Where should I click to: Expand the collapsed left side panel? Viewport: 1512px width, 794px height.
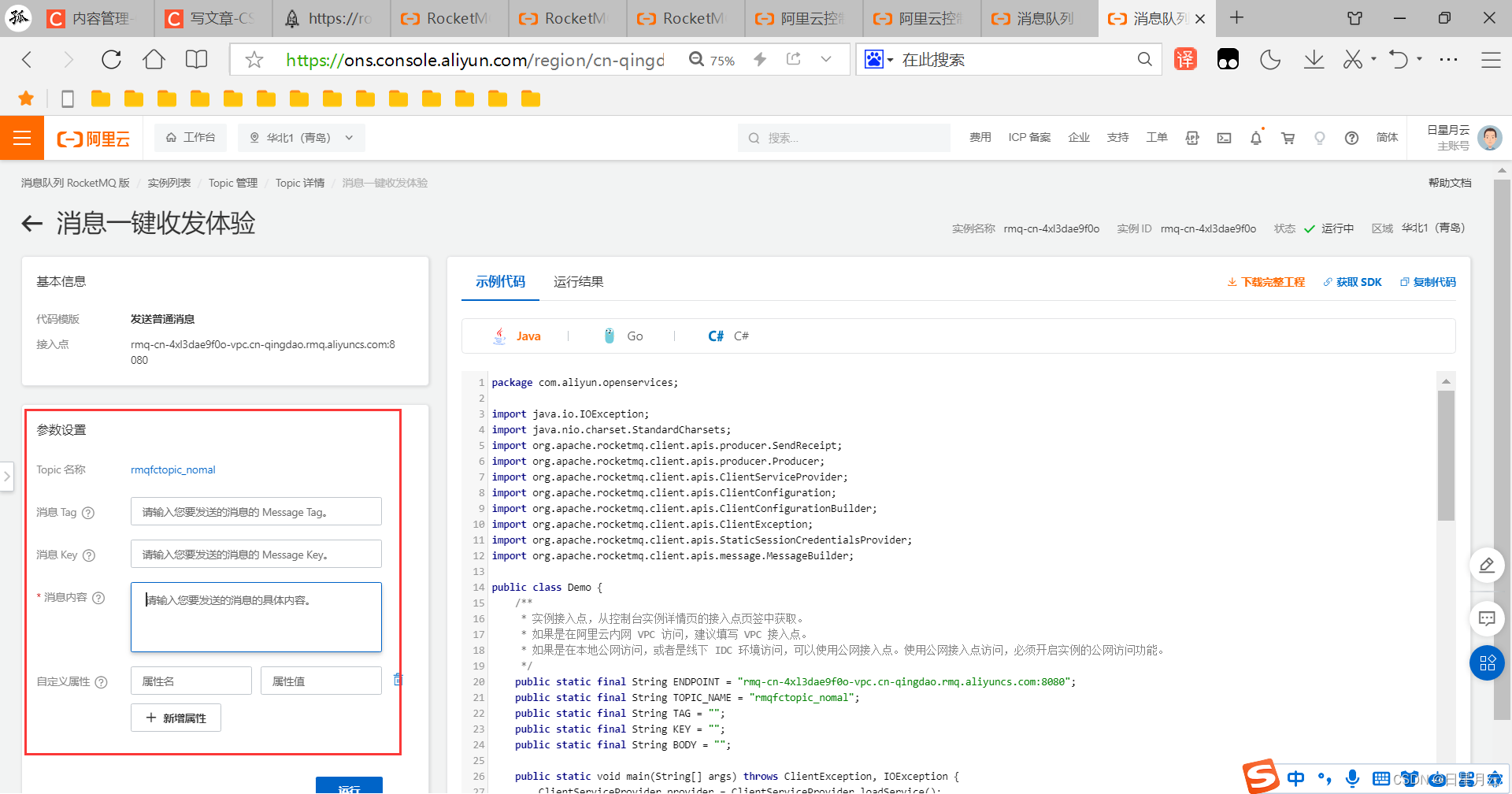6,477
